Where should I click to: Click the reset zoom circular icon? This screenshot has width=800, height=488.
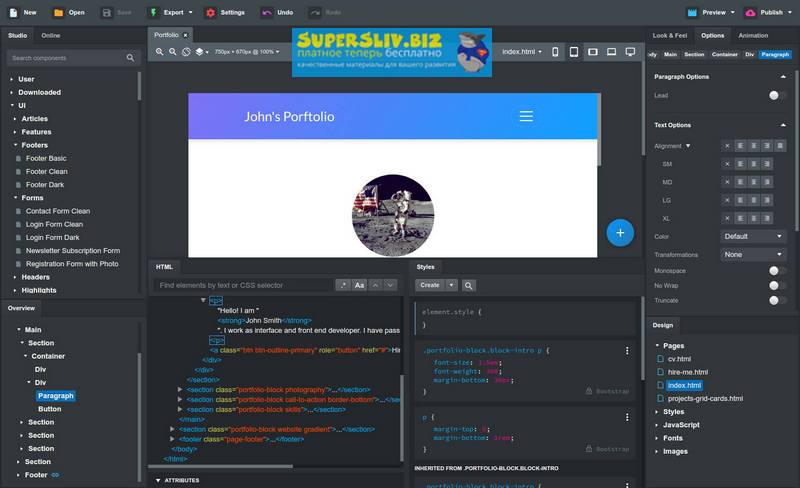[186, 52]
